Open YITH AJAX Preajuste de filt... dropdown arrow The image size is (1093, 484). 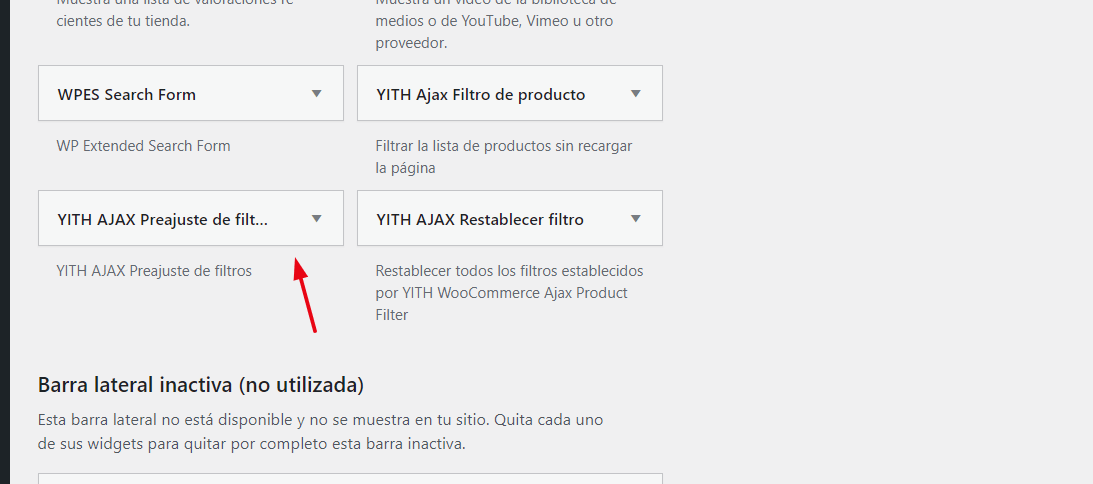coord(316,218)
